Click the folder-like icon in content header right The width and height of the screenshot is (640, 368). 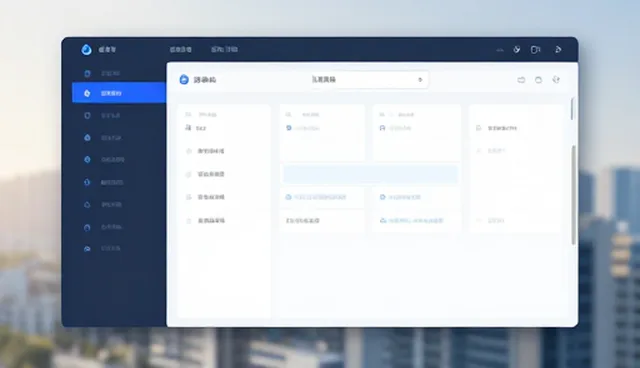(x=521, y=80)
